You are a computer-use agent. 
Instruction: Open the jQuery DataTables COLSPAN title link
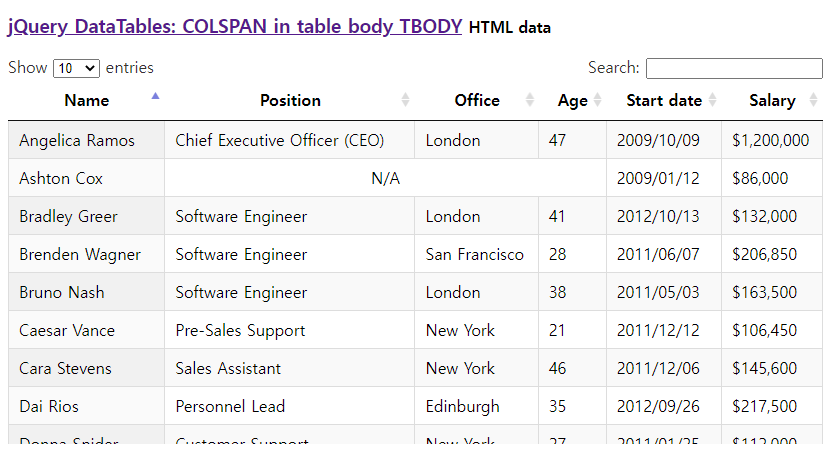235,27
